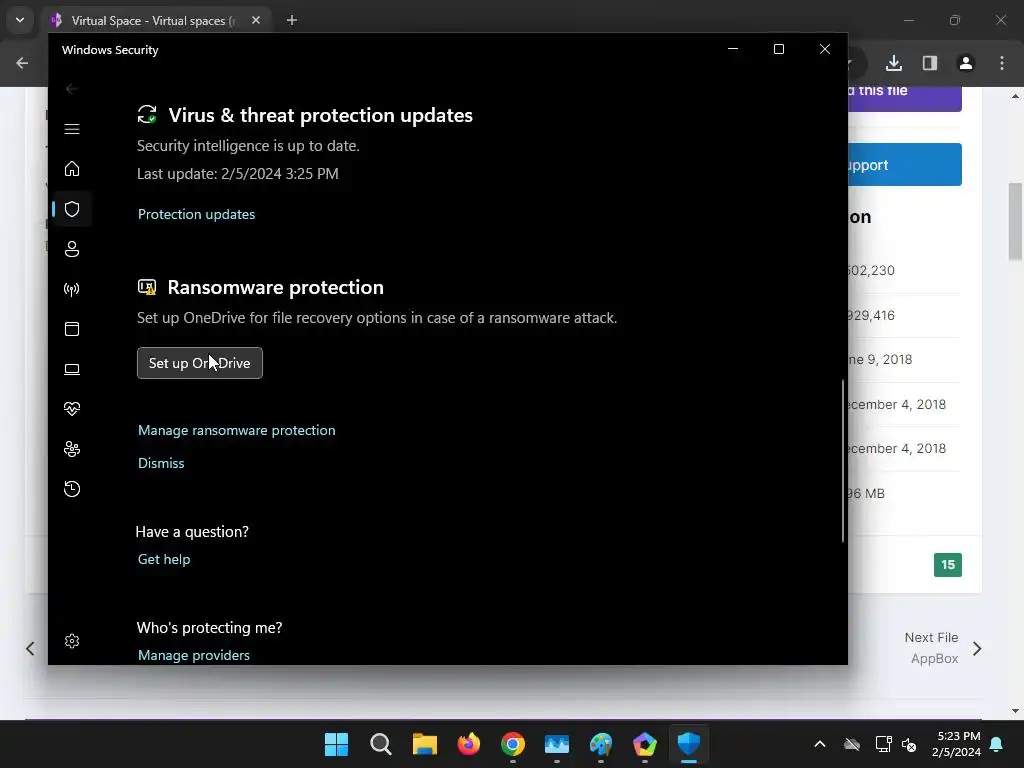
Task: Launch Firefox from the taskbar
Action: pos(469,744)
